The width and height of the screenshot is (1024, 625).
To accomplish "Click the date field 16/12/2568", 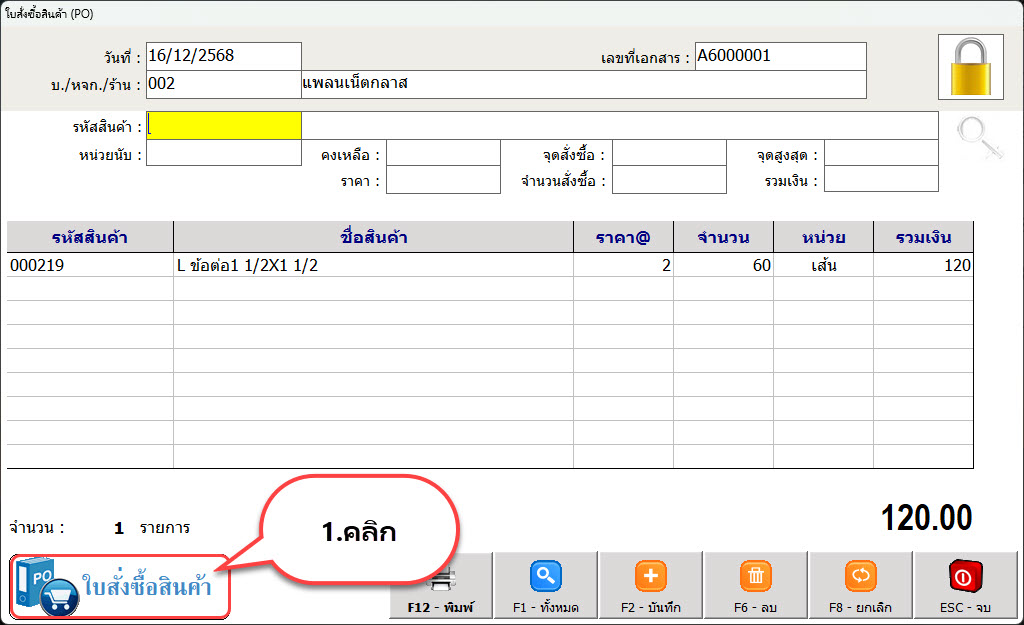I will click(x=223, y=56).
